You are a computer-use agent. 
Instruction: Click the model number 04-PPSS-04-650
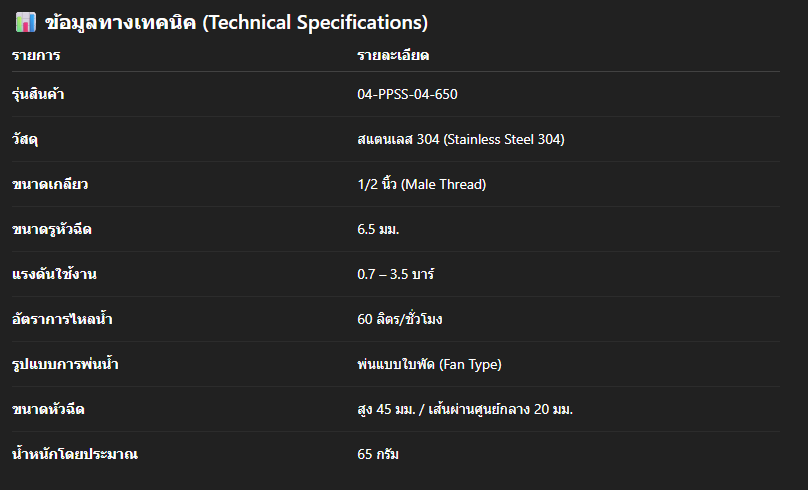407,94
